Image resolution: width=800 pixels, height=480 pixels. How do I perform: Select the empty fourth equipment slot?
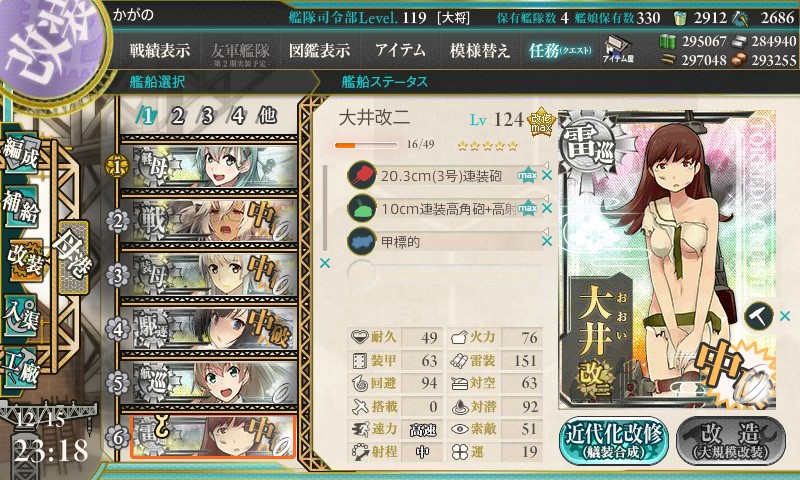[444, 273]
